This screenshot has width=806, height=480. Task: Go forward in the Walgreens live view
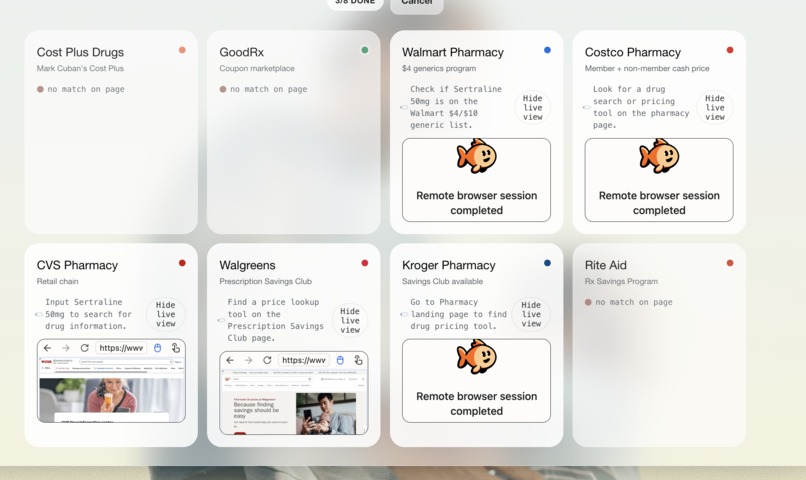[248, 360]
